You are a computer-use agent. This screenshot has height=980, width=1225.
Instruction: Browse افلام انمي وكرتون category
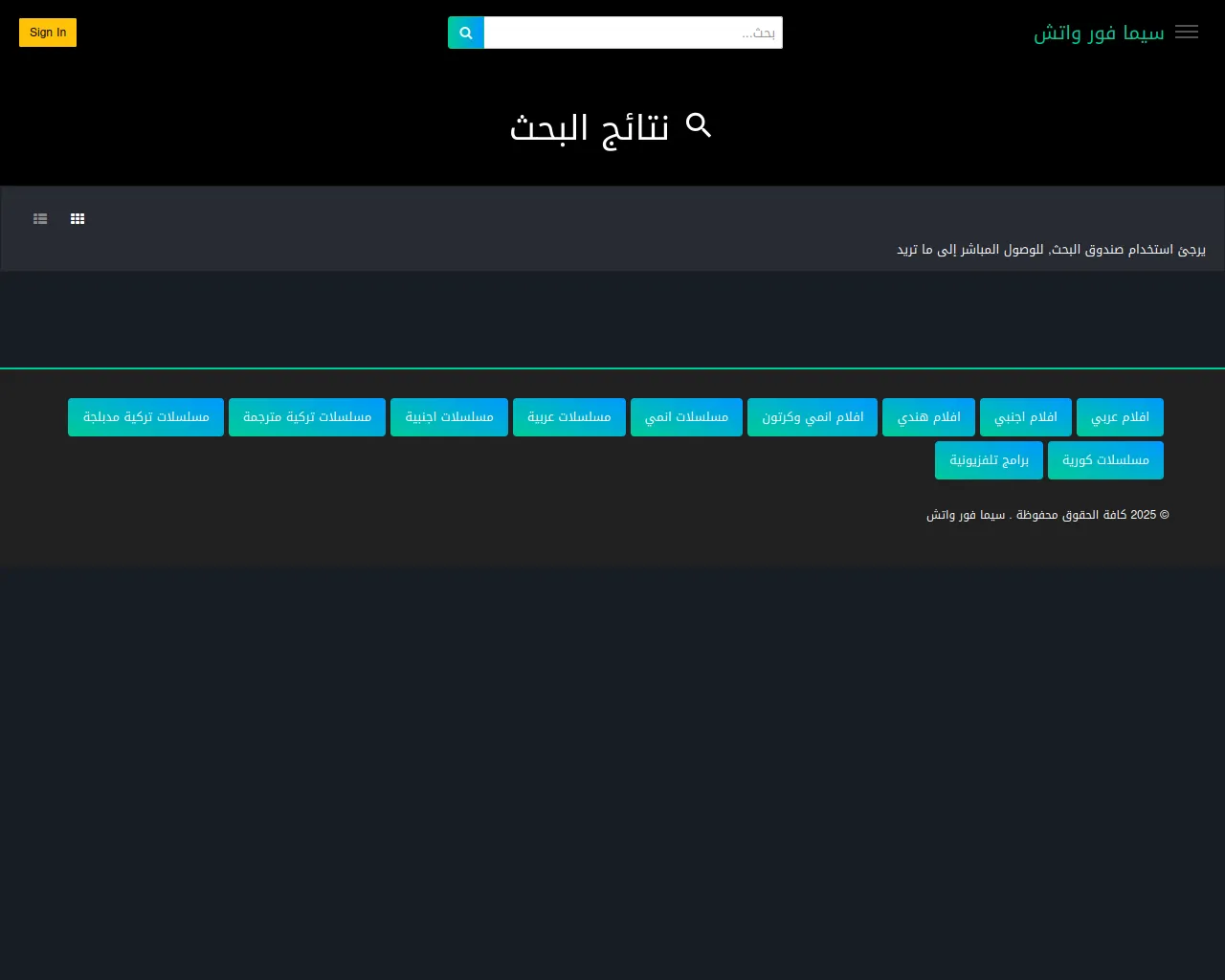[813, 417]
